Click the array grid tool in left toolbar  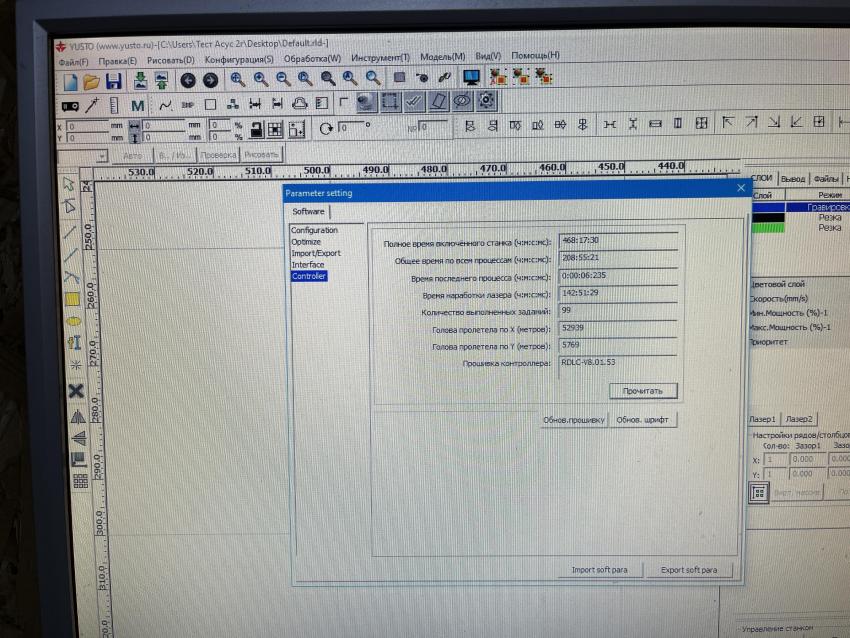click(80, 482)
